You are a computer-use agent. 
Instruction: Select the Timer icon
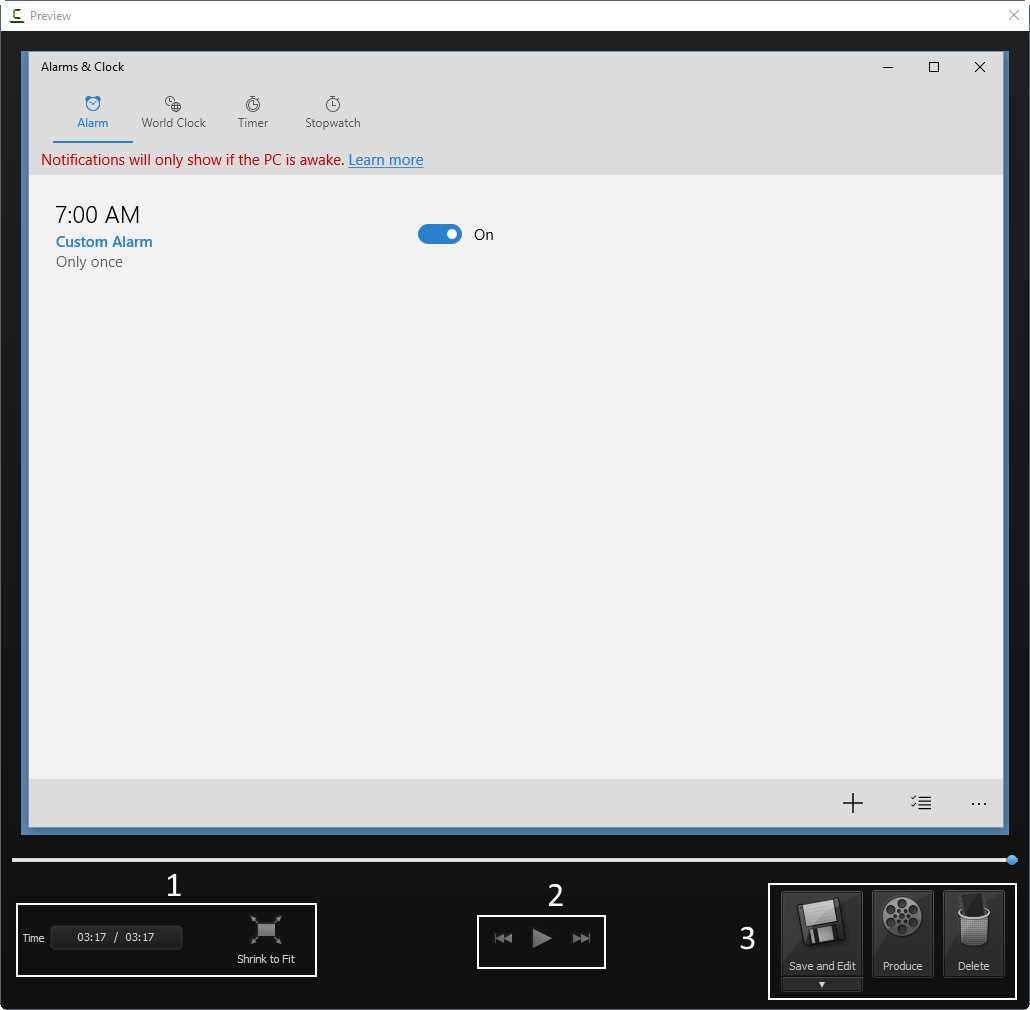coord(252,104)
